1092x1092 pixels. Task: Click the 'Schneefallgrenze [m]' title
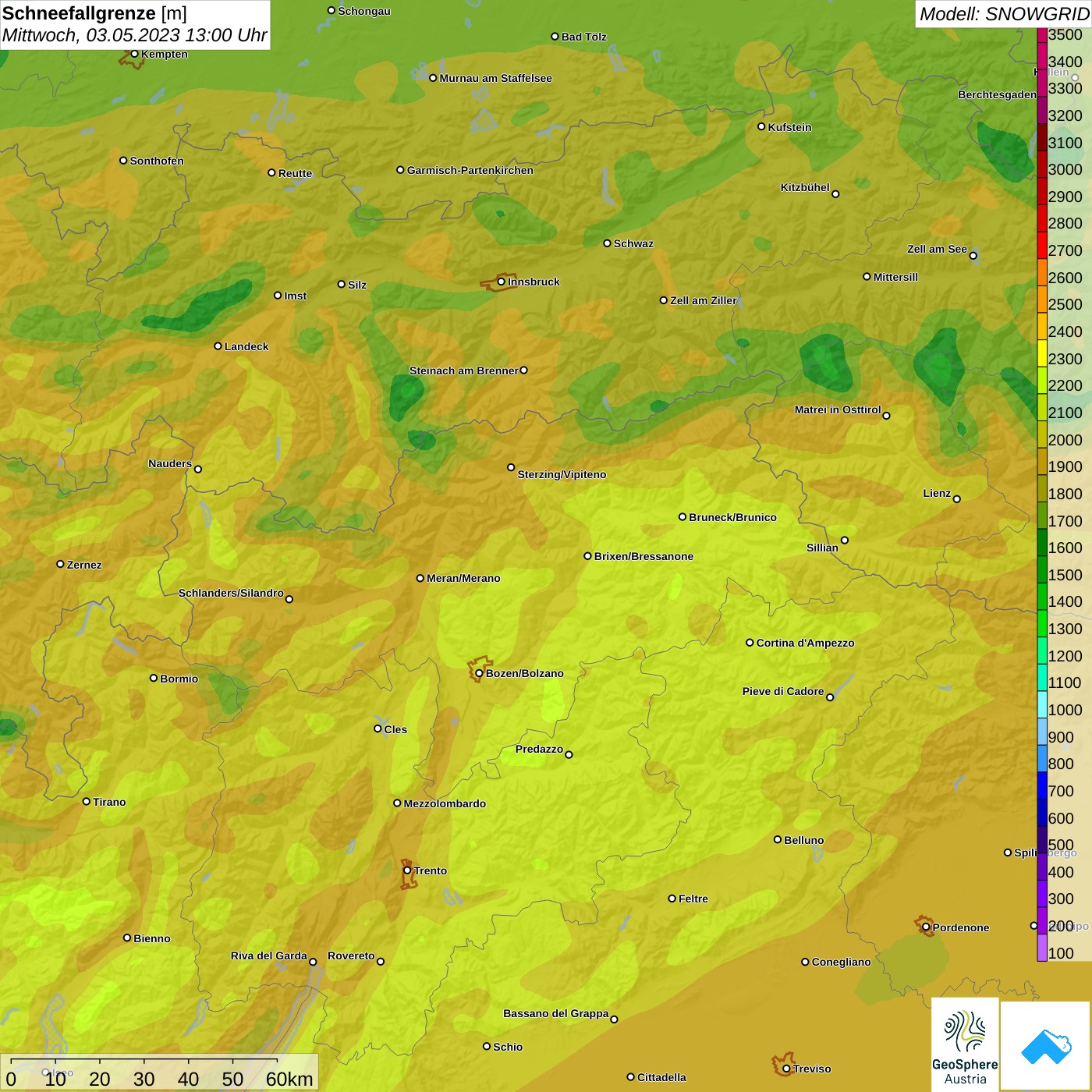tap(94, 13)
